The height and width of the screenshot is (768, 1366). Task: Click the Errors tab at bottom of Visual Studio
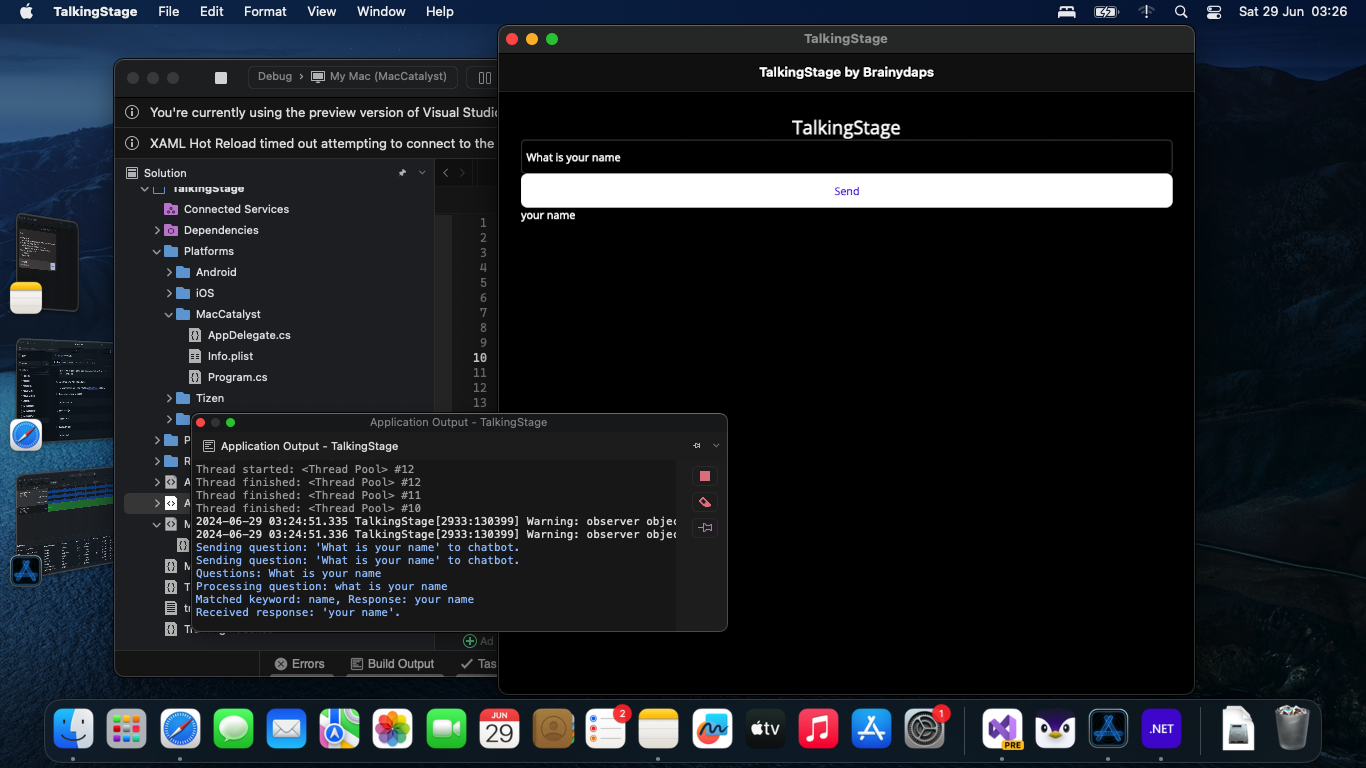tap(299, 664)
